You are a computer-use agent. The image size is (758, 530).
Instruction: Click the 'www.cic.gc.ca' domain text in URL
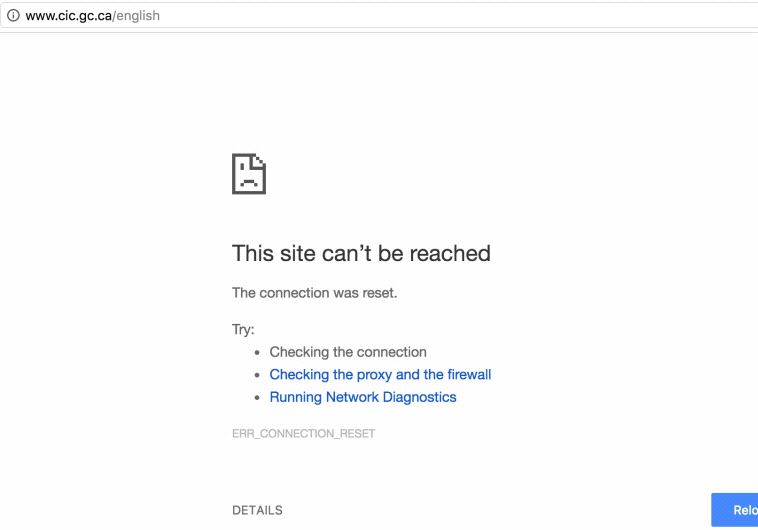[68, 16]
